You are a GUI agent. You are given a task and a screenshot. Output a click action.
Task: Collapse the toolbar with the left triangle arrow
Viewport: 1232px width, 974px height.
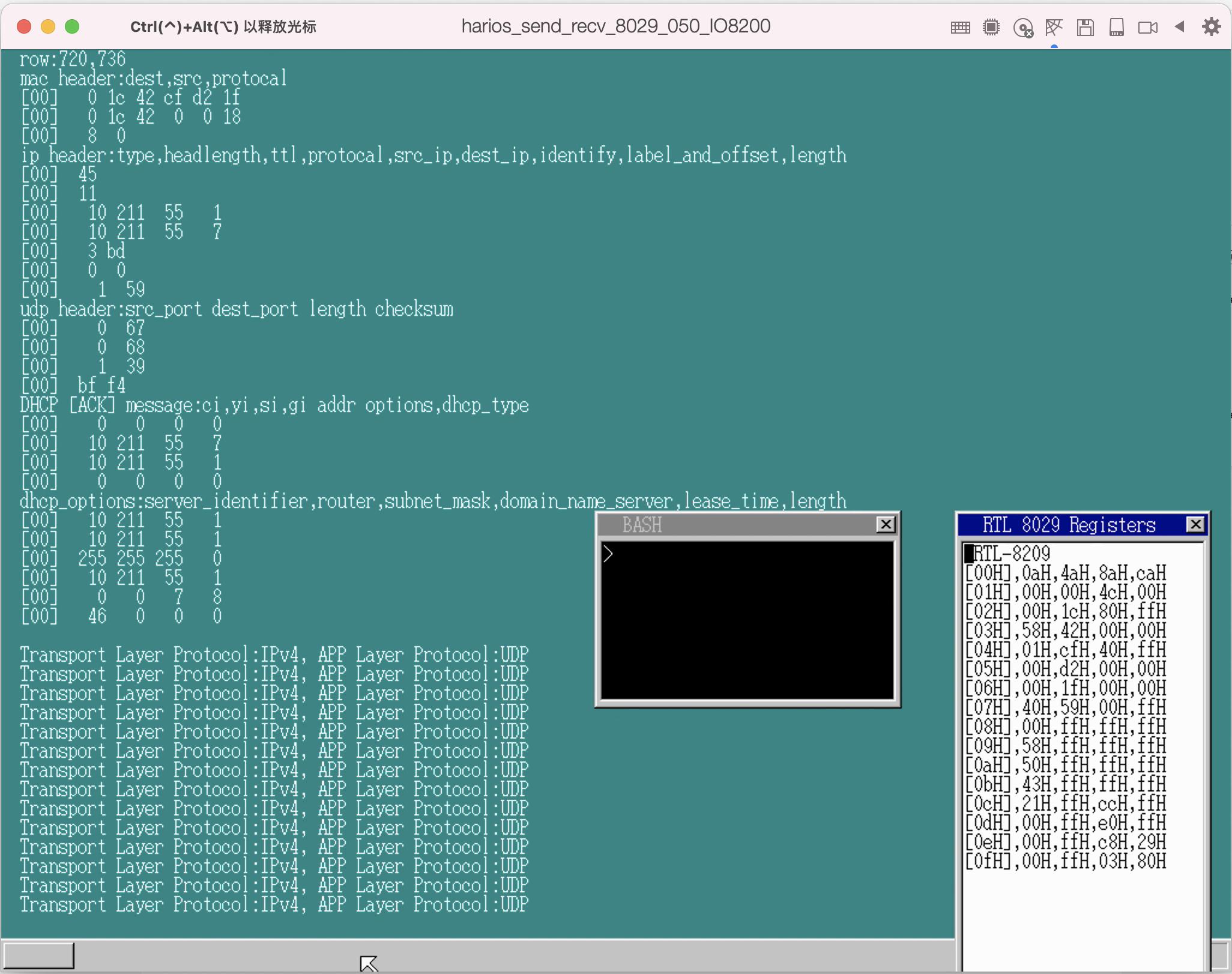(x=1179, y=26)
